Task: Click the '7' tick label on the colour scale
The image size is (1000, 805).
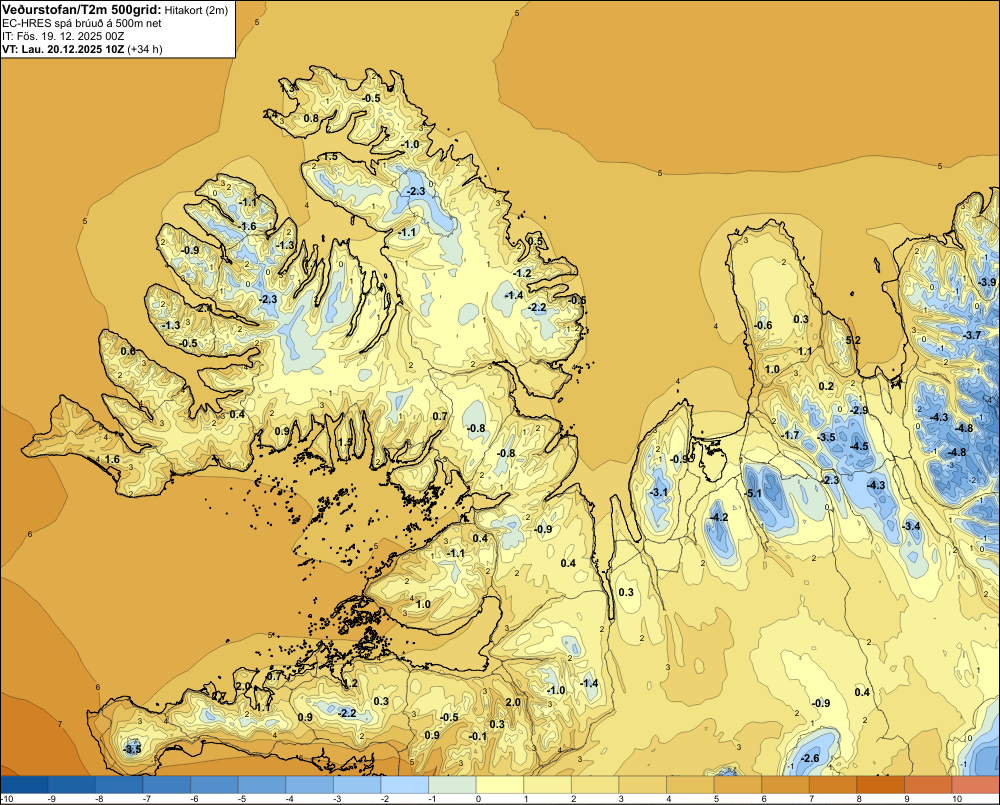Action: [812, 799]
